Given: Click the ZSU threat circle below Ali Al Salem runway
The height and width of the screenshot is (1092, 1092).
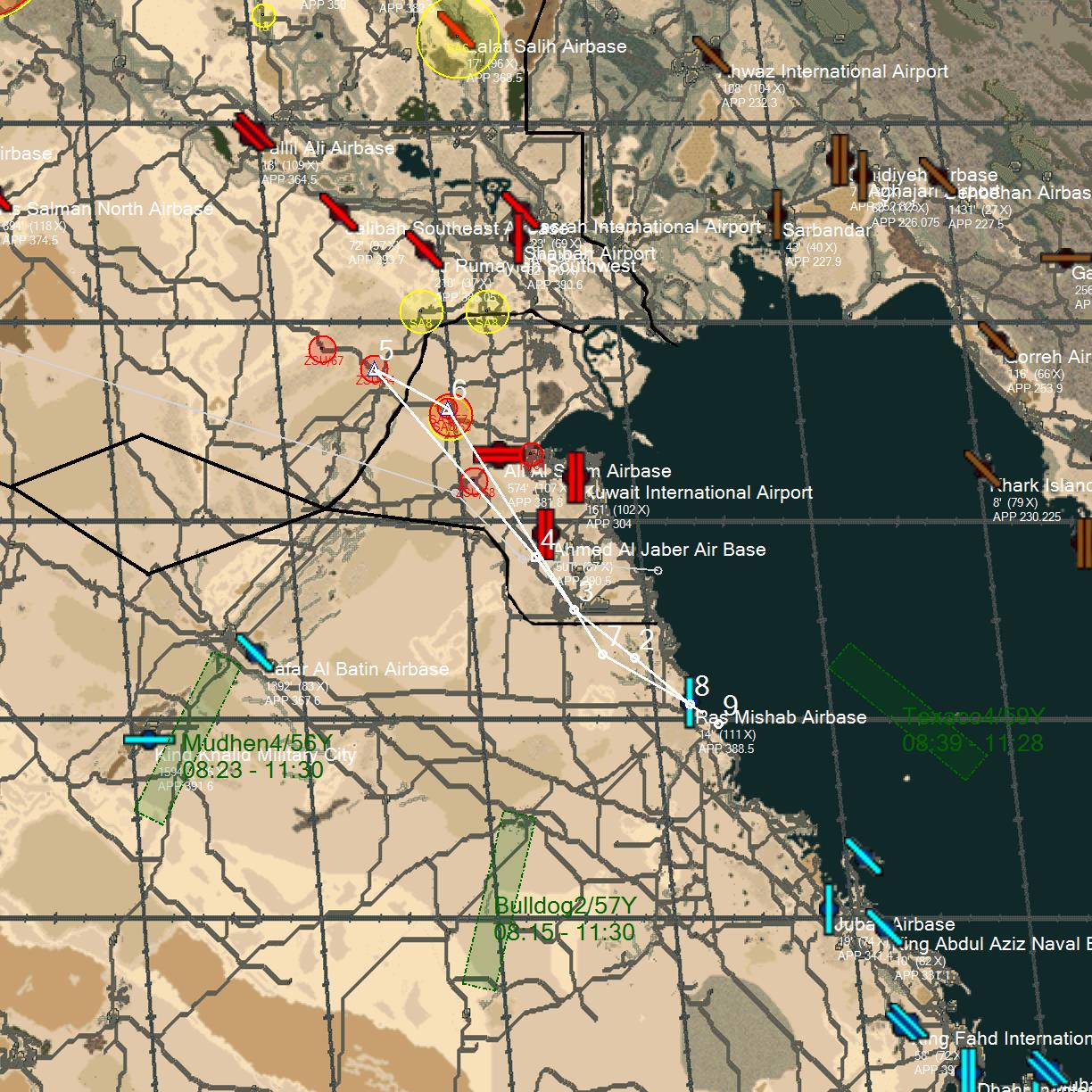Looking at the screenshot, I should pos(474,482).
